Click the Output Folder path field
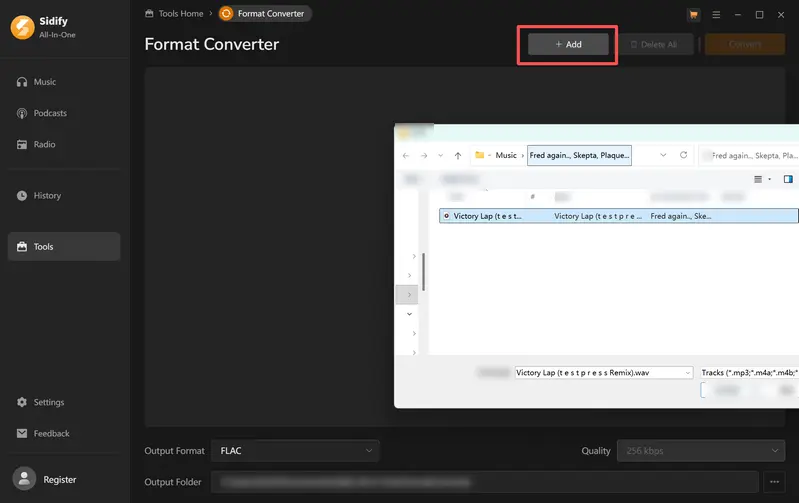Screen dimensions: 799x503 (x=485, y=482)
